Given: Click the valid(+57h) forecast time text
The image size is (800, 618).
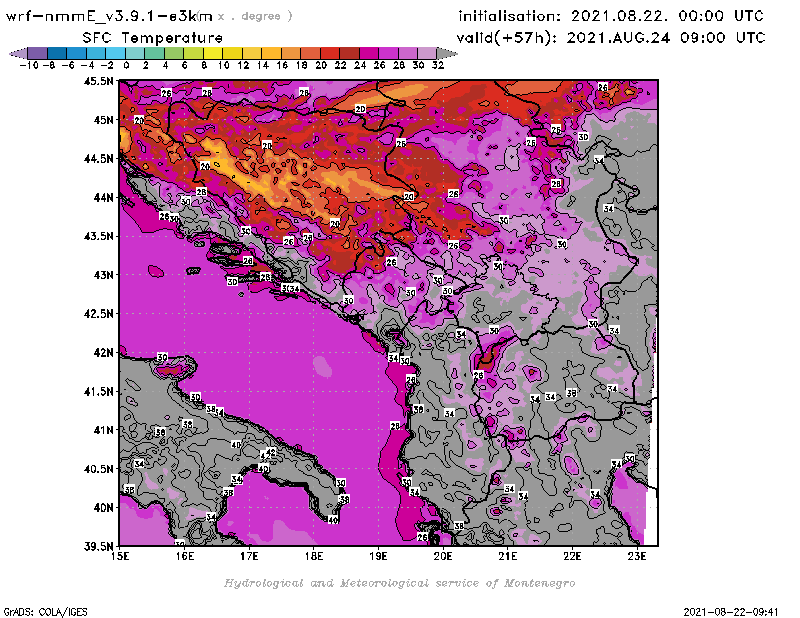Looking at the screenshot, I should pyautogui.click(x=611, y=38).
